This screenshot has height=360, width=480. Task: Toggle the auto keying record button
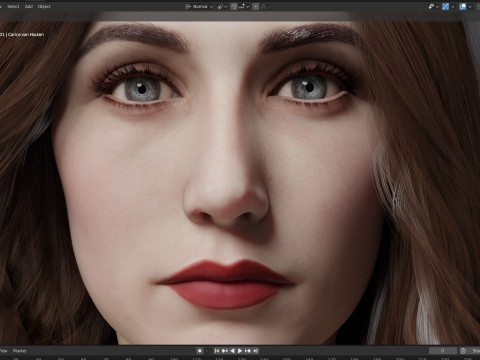pyautogui.click(x=200, y=351)
